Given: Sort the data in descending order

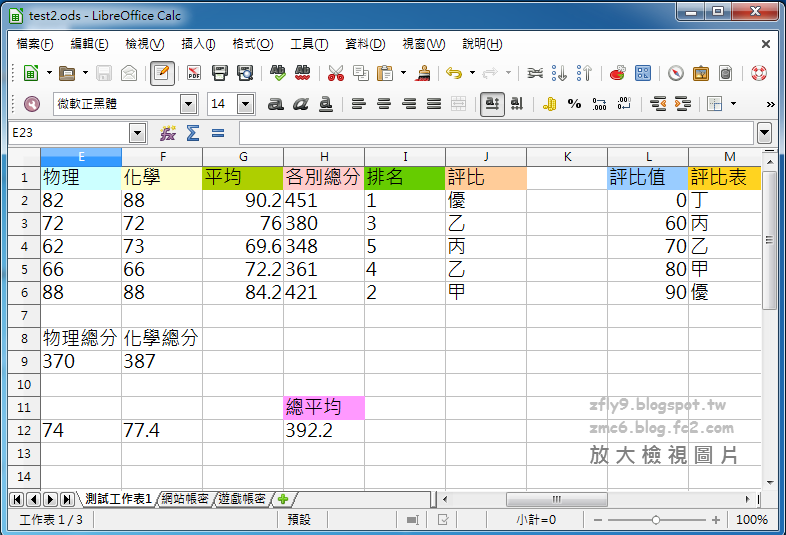Looking at the screenshot, I should pos(584,73).
